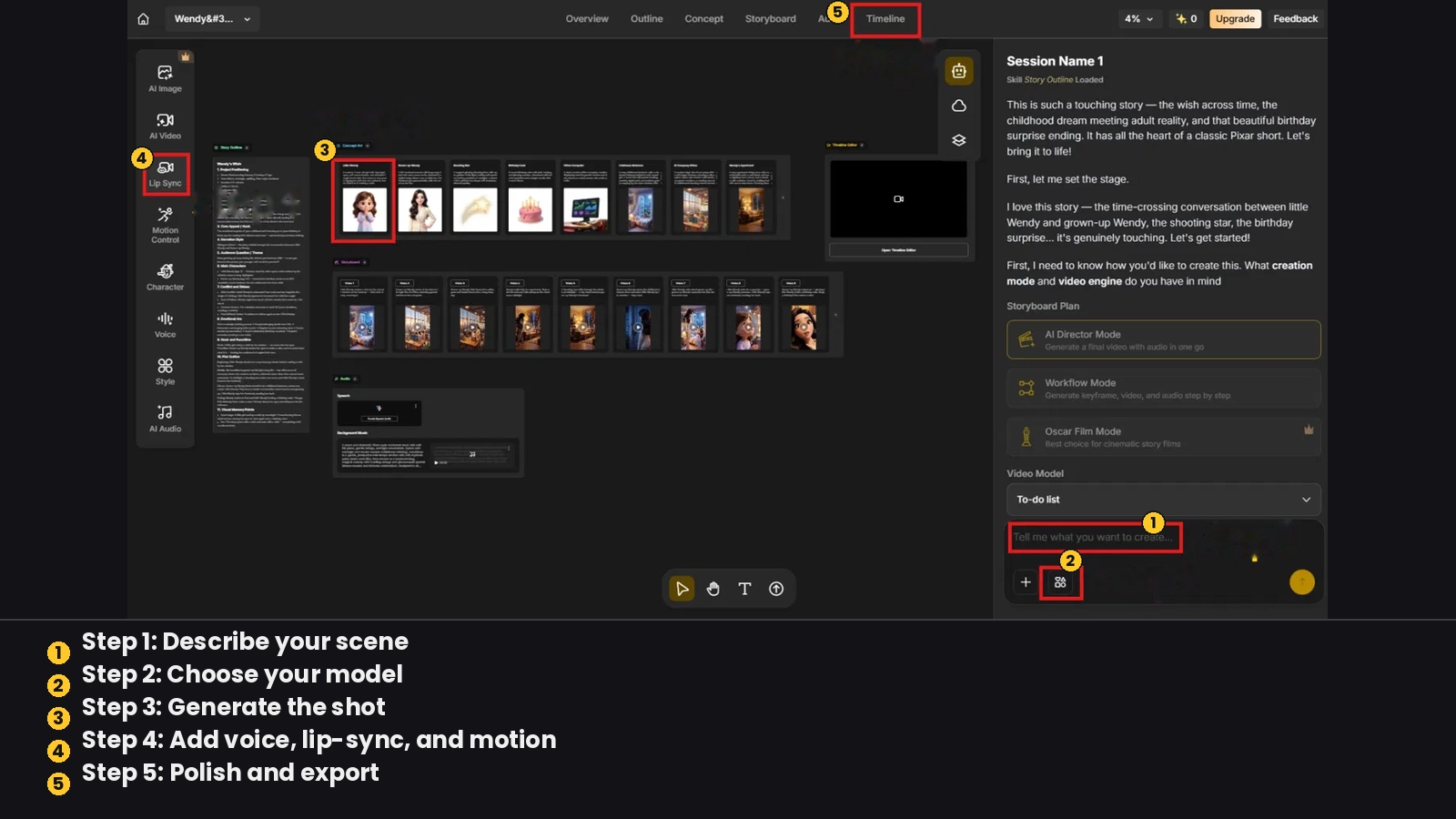Screen dimensions: 1456x819
Task: Go to the home screen icon
Action: pyautogui.click(x=143, y=19)
